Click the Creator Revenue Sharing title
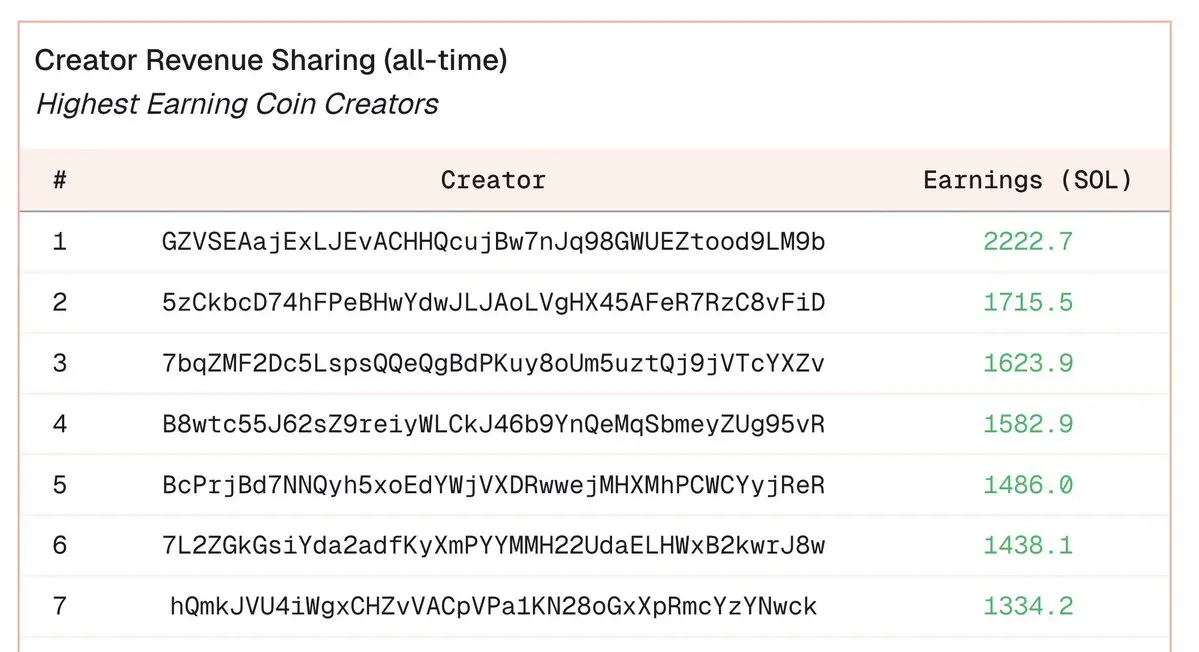Viewport: 1199px width, 652px height. [x=271, y=60]
